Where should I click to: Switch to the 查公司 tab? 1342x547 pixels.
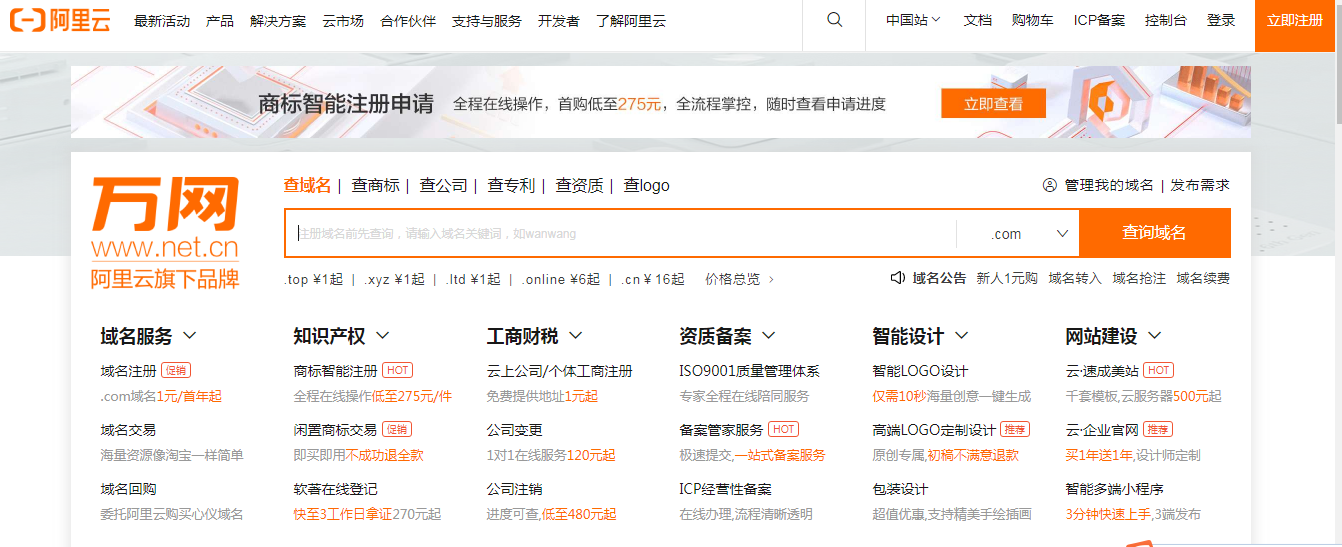(x=443, y=185)
